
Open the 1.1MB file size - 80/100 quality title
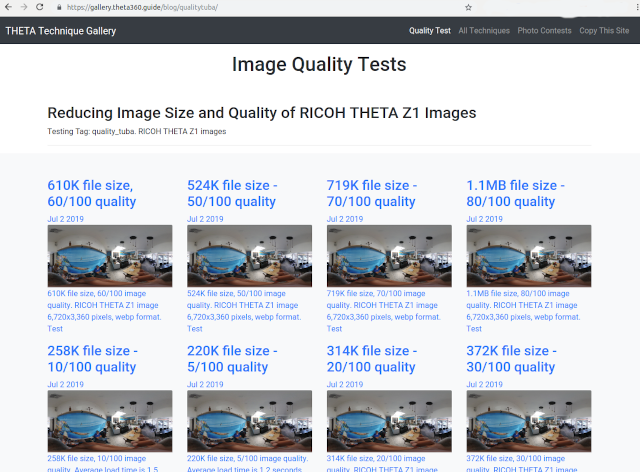pyautogui.click(x=516, y=193)
